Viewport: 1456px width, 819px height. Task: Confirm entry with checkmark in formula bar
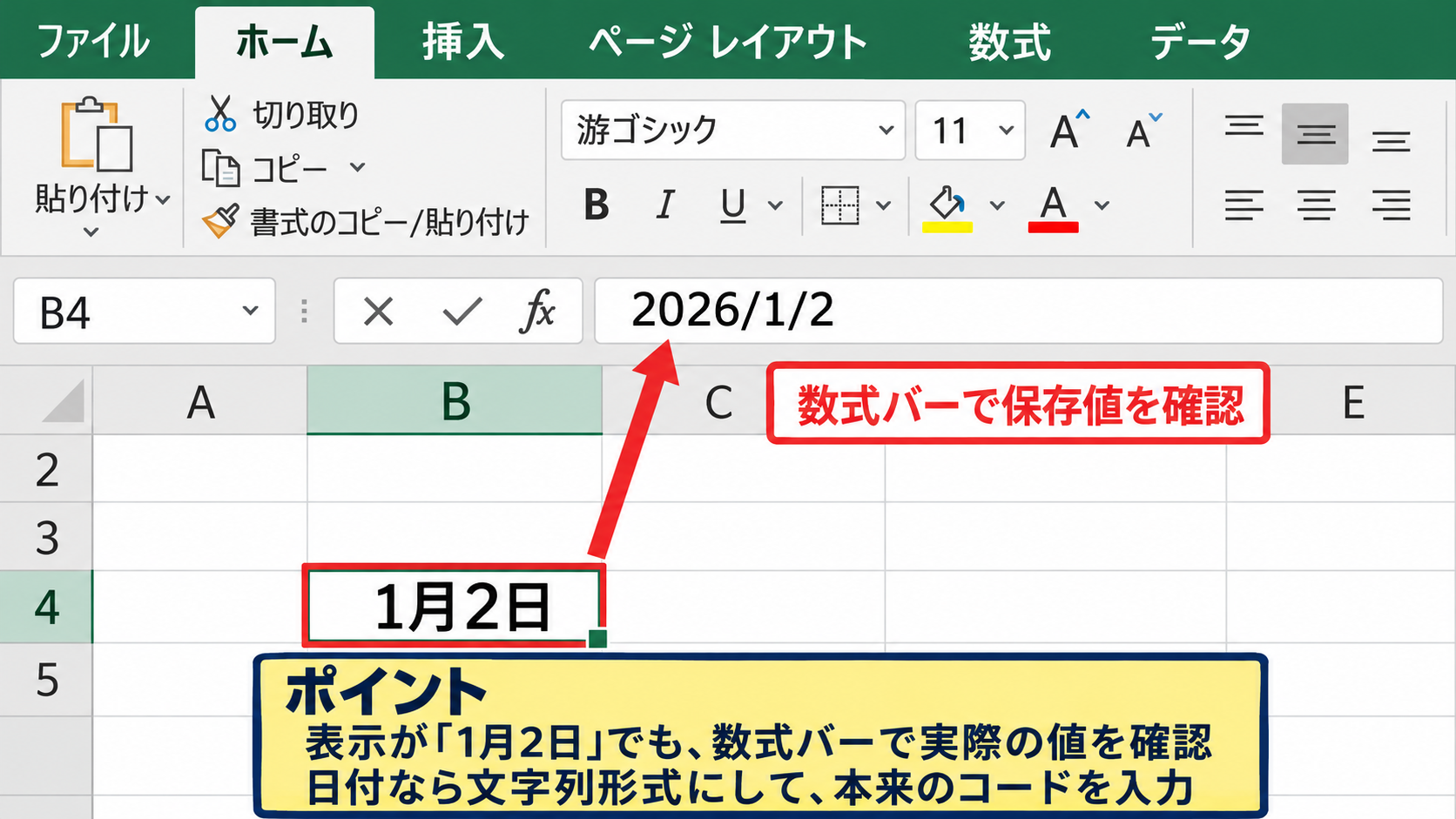click(462, 311)
